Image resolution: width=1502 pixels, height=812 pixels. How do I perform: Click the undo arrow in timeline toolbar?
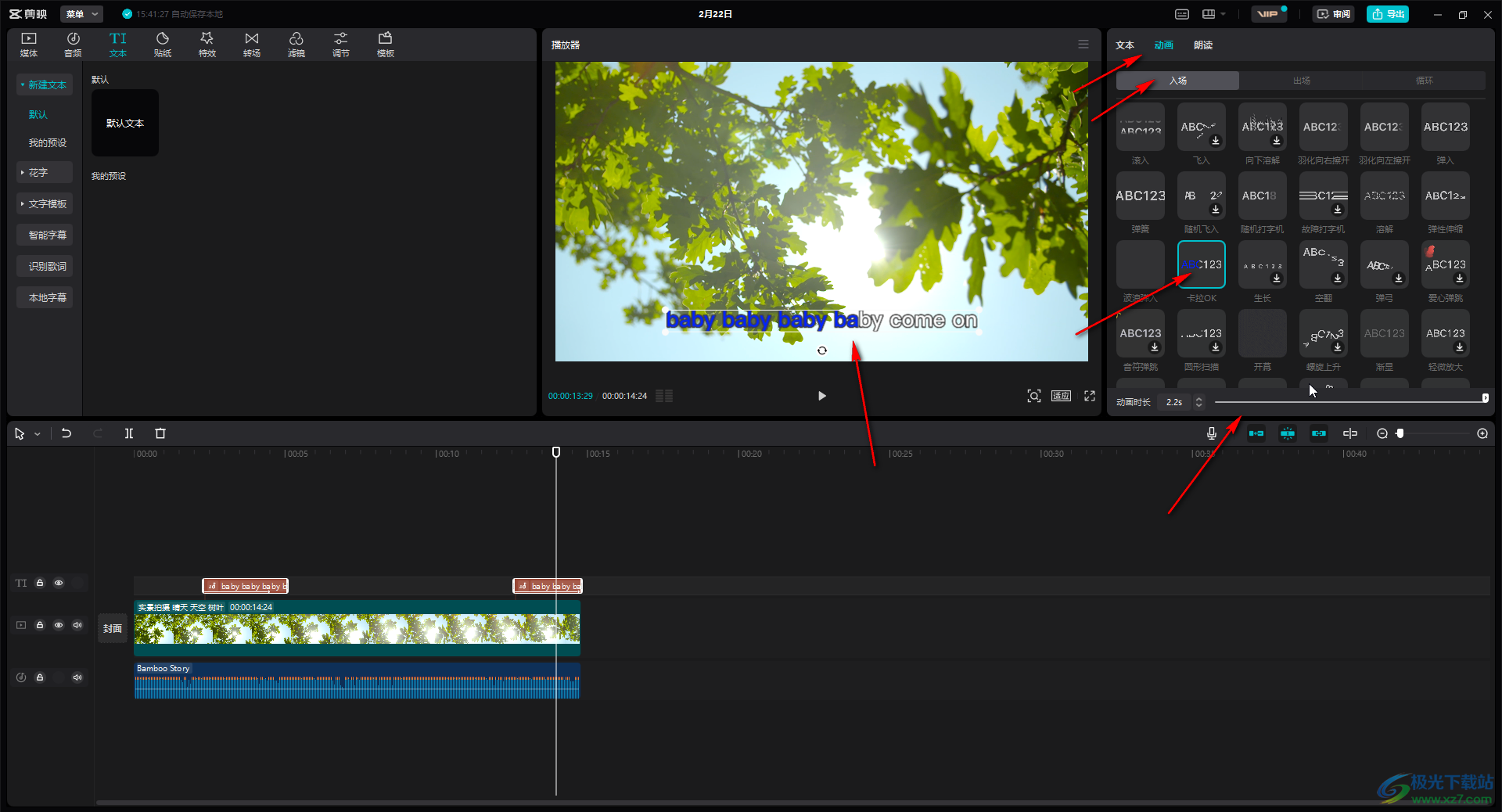[66, 433]
